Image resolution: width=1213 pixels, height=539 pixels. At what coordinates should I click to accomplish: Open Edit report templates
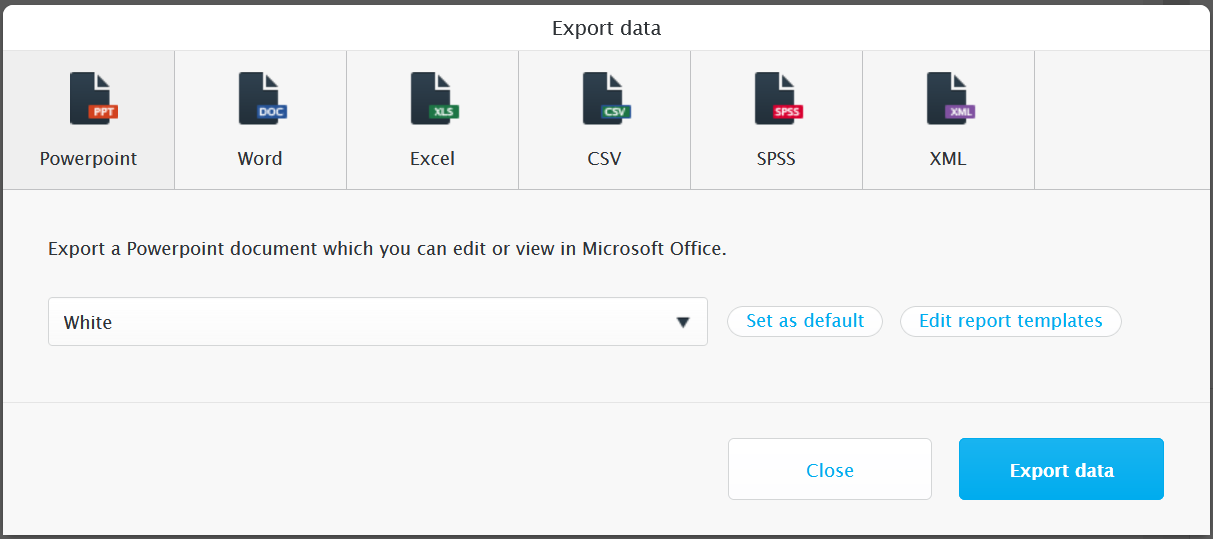[x=1011, y=321]
